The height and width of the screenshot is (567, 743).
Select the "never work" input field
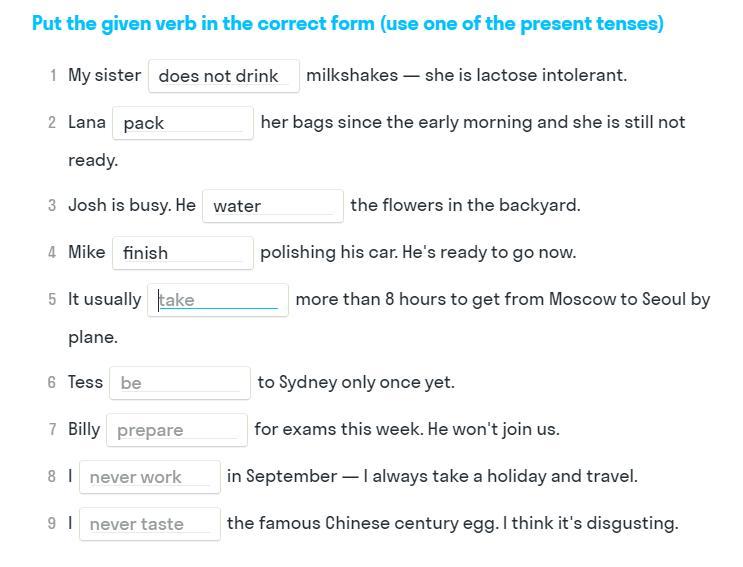[x=149, y=477]
